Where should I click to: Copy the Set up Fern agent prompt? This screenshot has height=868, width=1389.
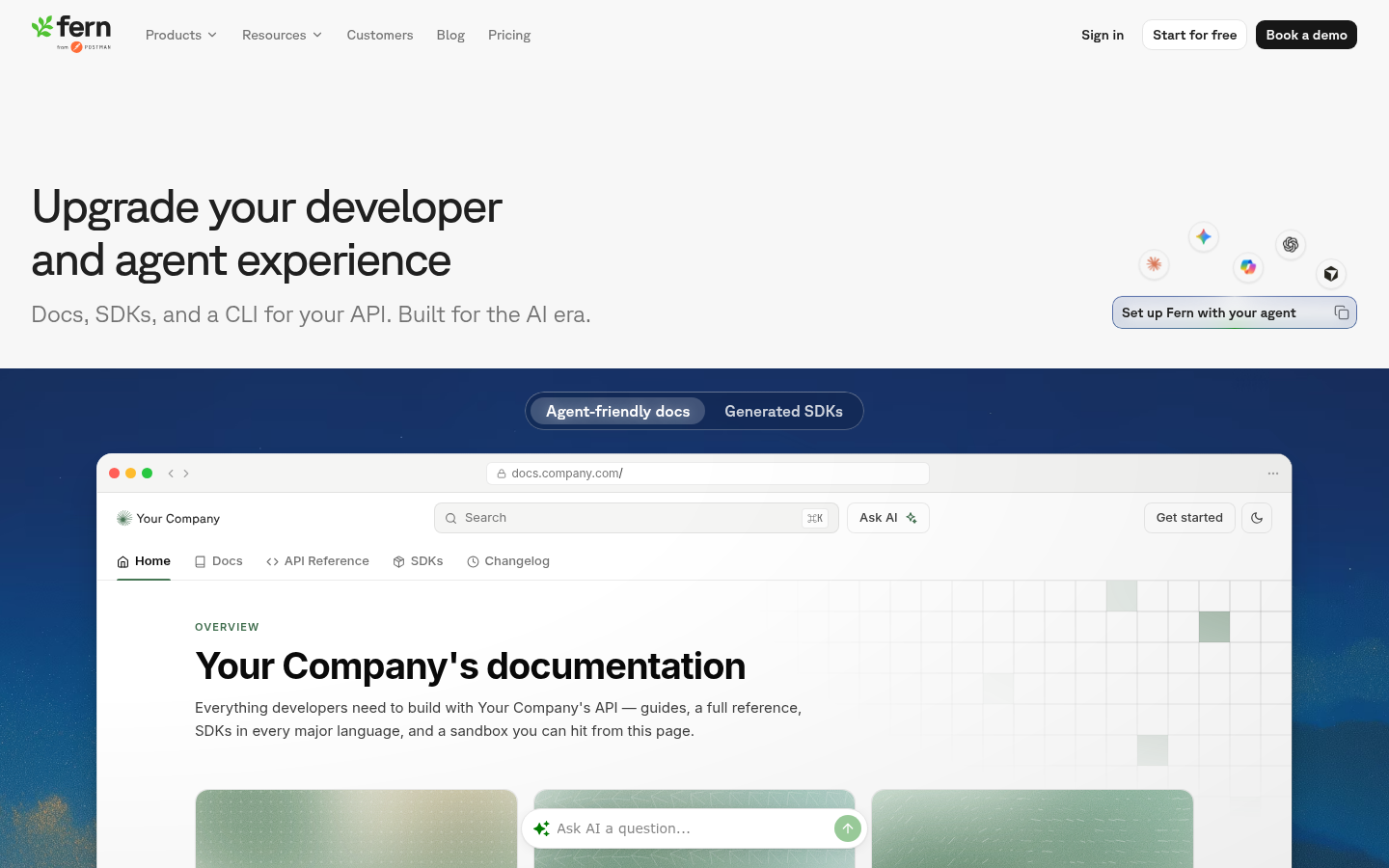(x=1341, y=312)
